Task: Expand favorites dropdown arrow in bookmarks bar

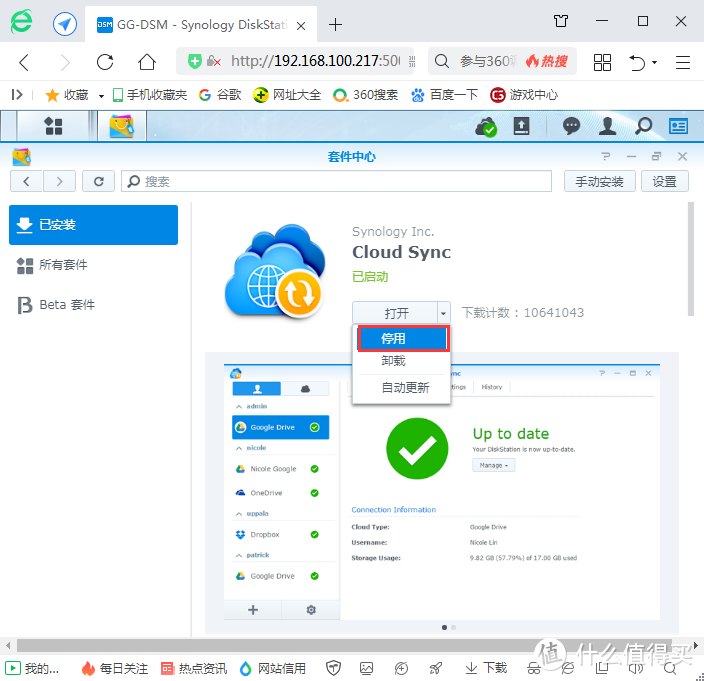Action: 101,96
